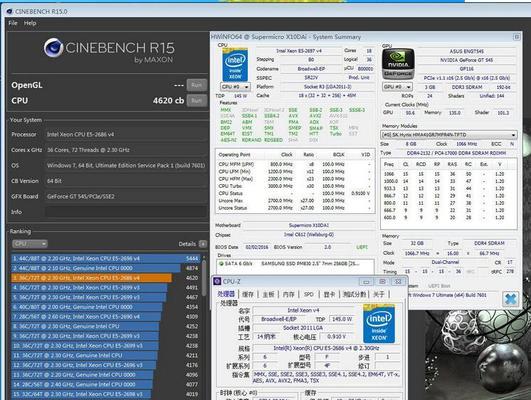Image resolution: width=531 pixels, height=400 pixels.
Task: Open the Ranking CPU dropdown
Action: pos(30,244)
